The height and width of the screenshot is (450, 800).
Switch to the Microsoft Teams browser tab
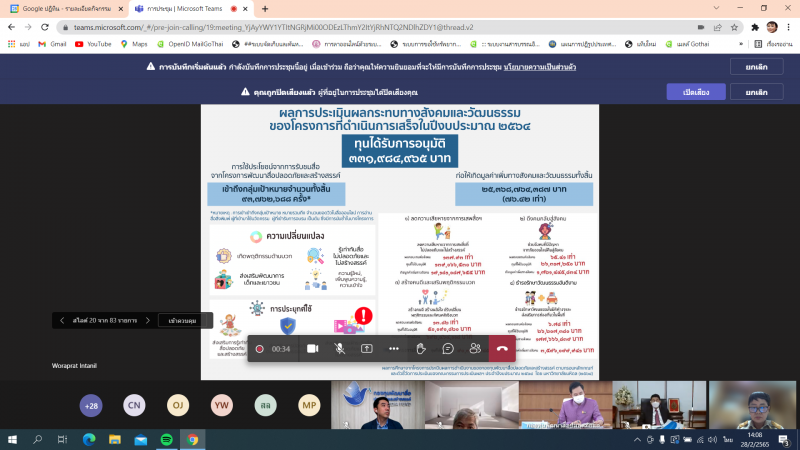pos(184,9)
